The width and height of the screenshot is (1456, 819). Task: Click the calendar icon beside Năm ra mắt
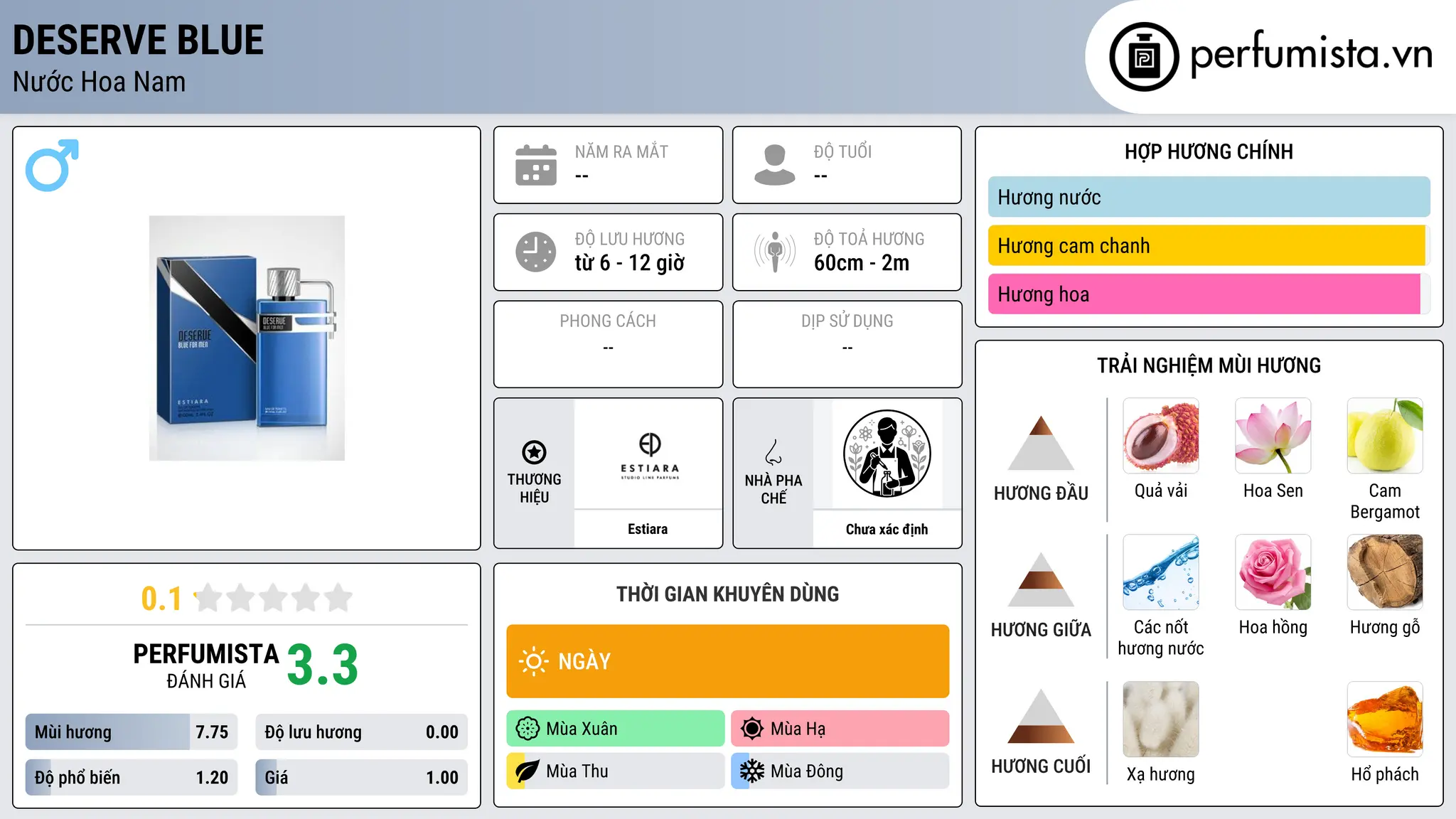(536, 165)
